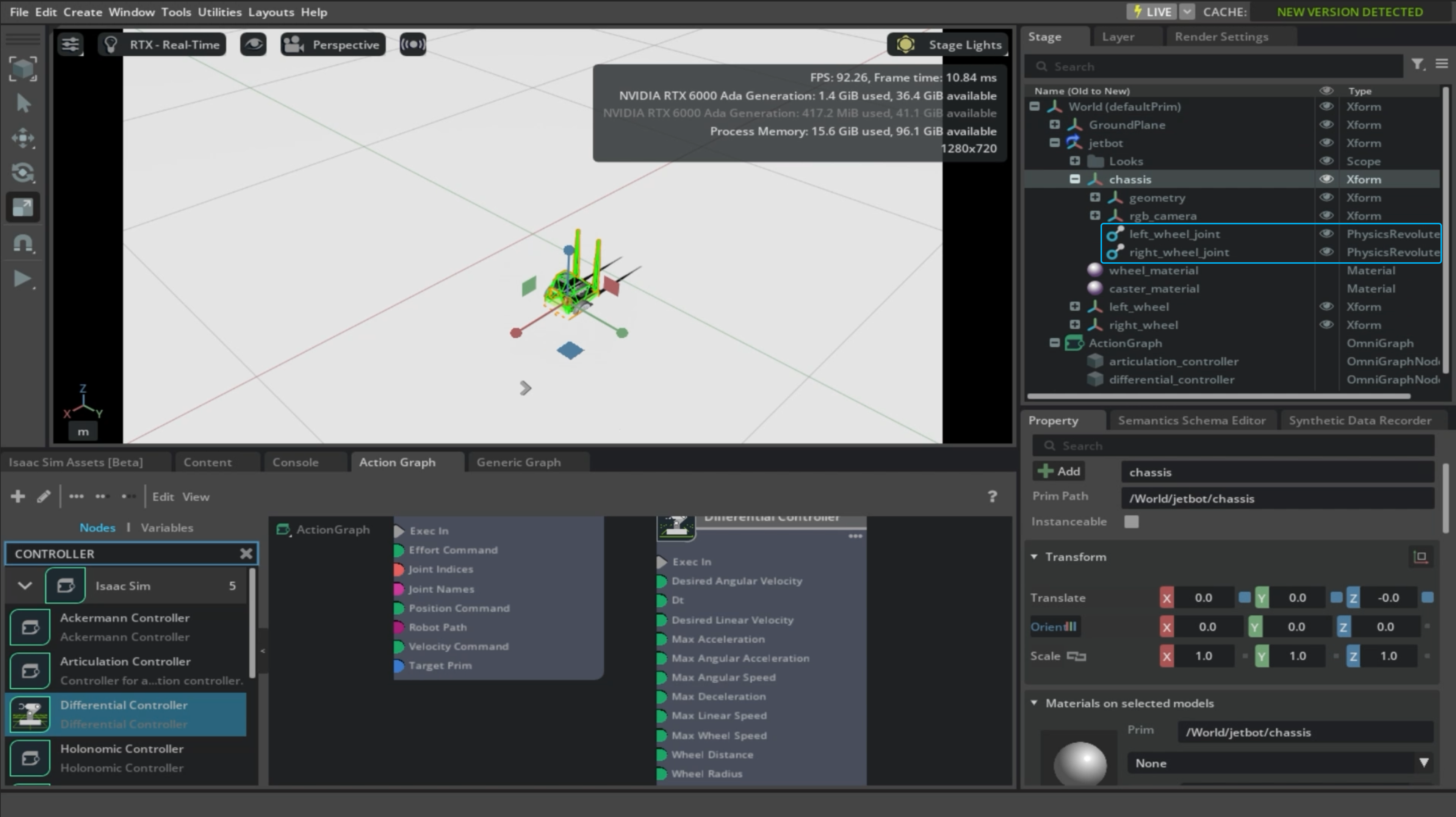Open the Semantics Schema Editor tab
The height and width of the screenshot is (817, 1456).
tap(1191, 420)
